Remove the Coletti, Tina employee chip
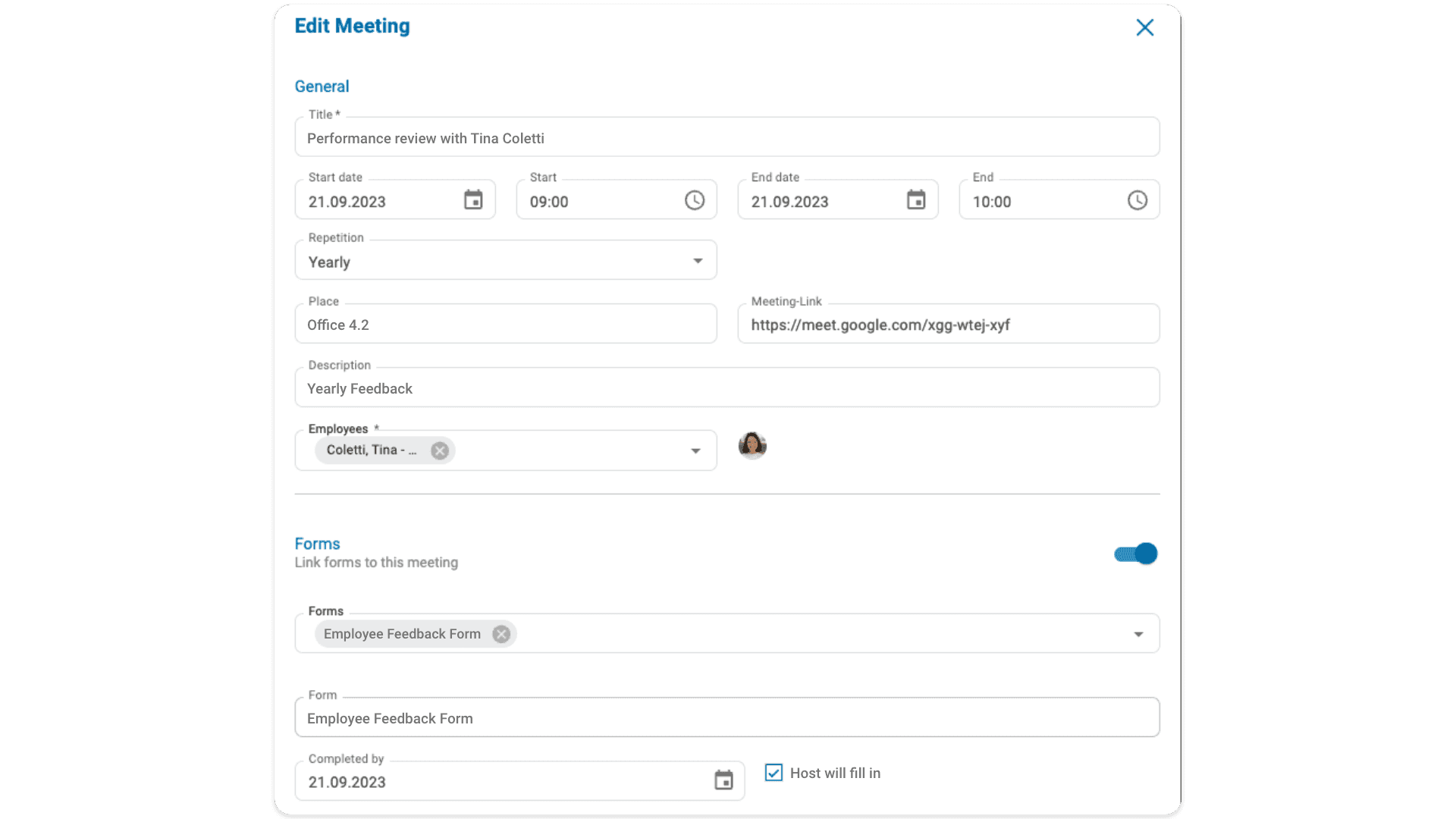Screen dimensions: 1456x819 point(440,450)
